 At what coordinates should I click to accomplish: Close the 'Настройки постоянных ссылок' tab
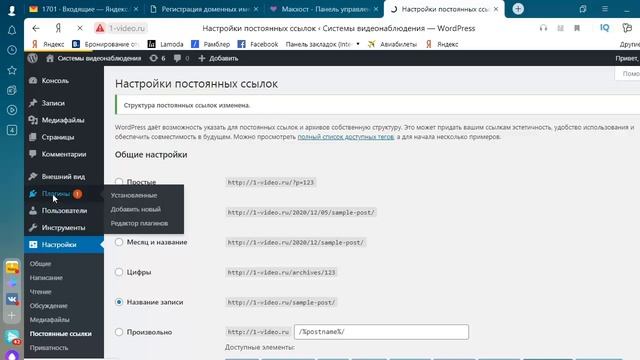(x=496, y=9)
